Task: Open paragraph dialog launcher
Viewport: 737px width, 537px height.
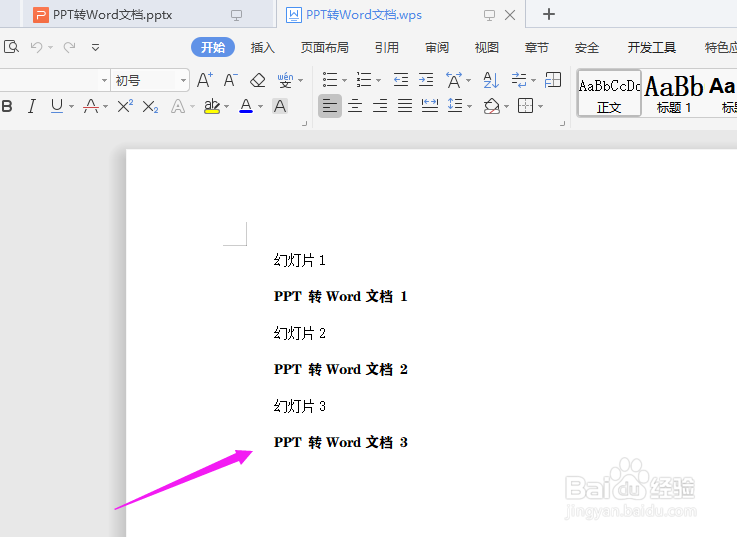Action: 562,124
